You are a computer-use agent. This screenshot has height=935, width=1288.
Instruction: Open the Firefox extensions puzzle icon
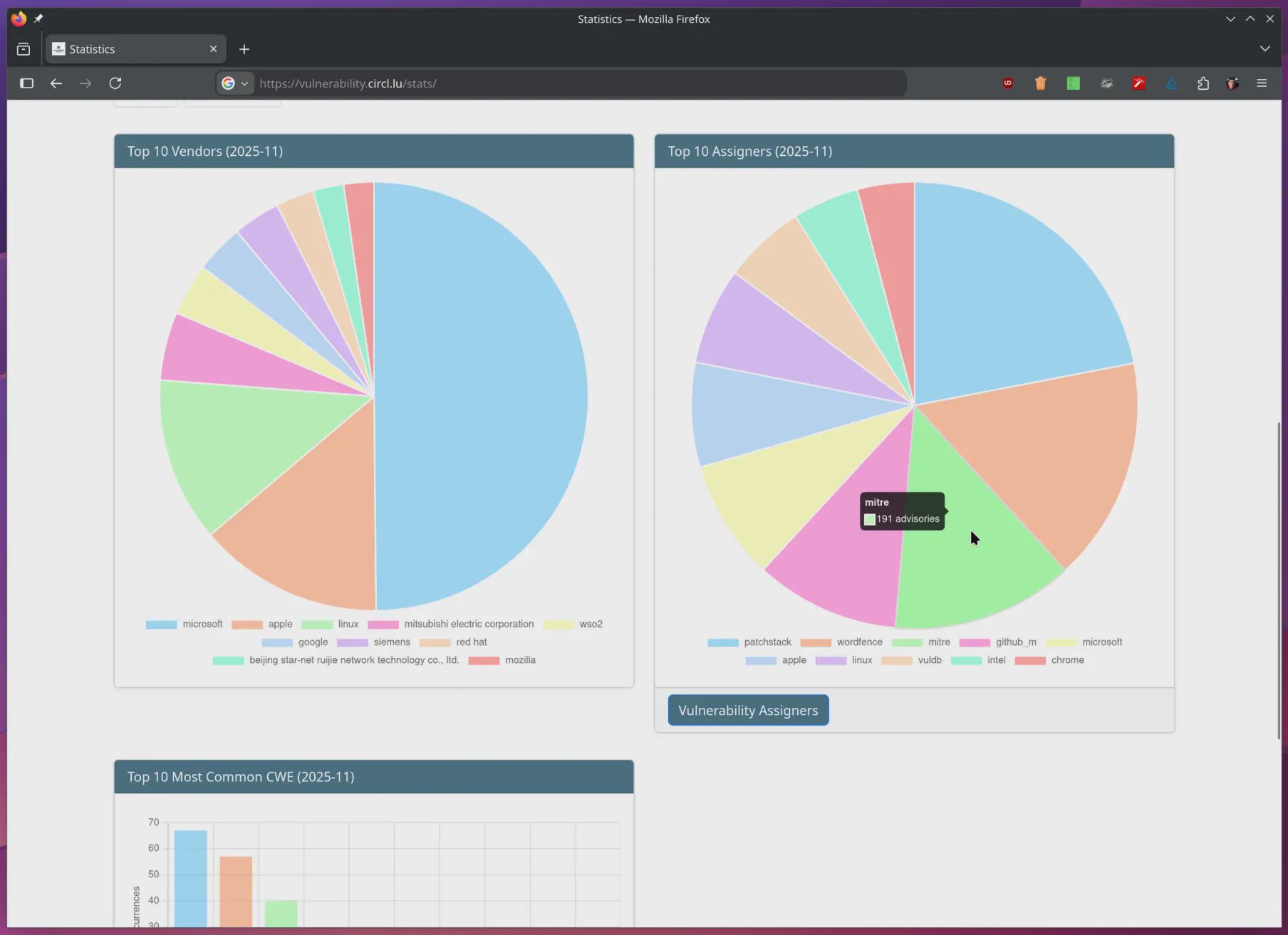[1203, 83]
